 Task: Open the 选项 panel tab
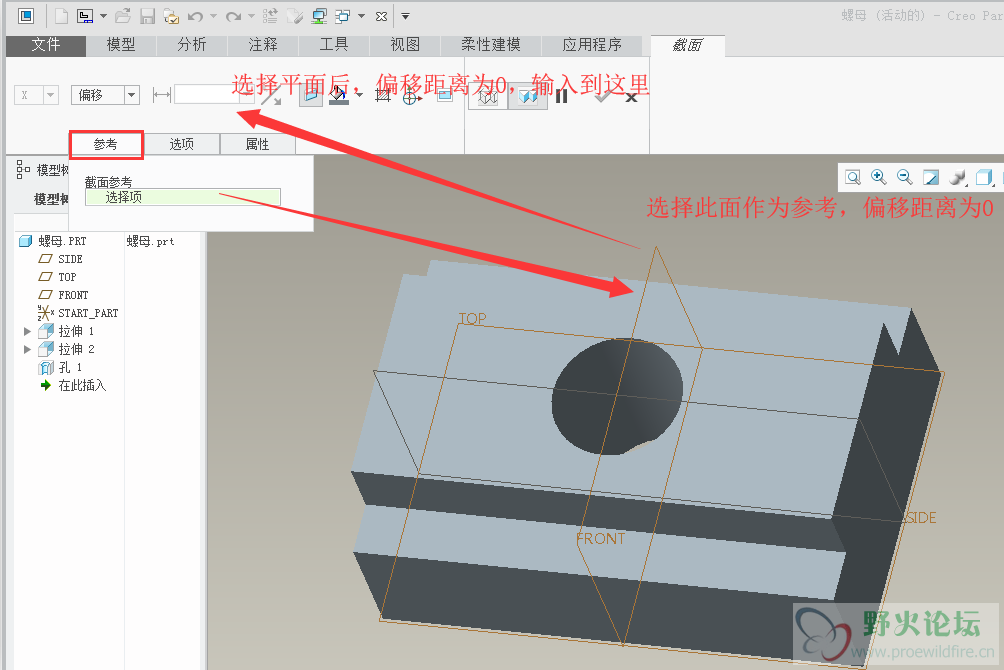(182, 144)
